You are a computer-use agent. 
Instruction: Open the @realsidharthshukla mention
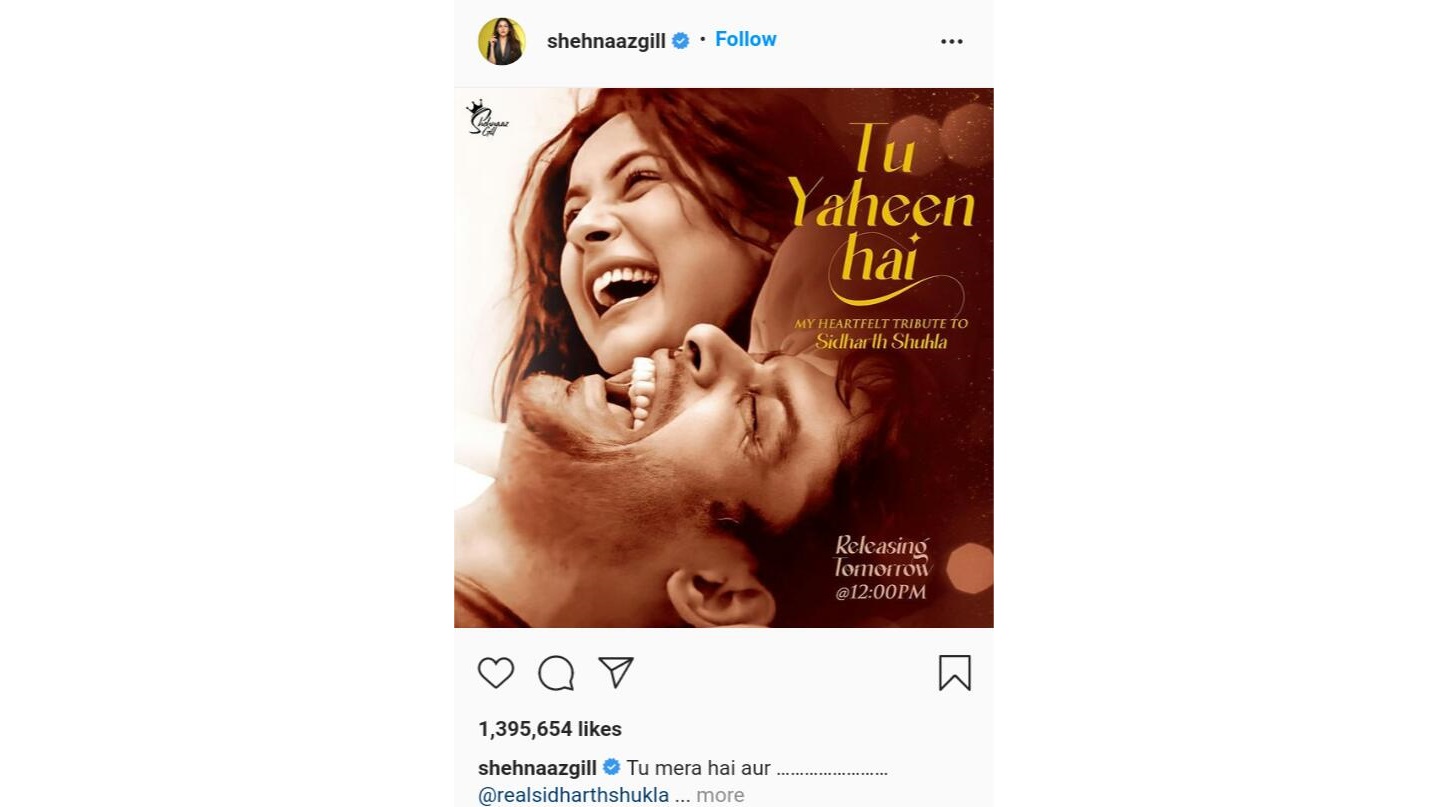[x=574, y=795]
